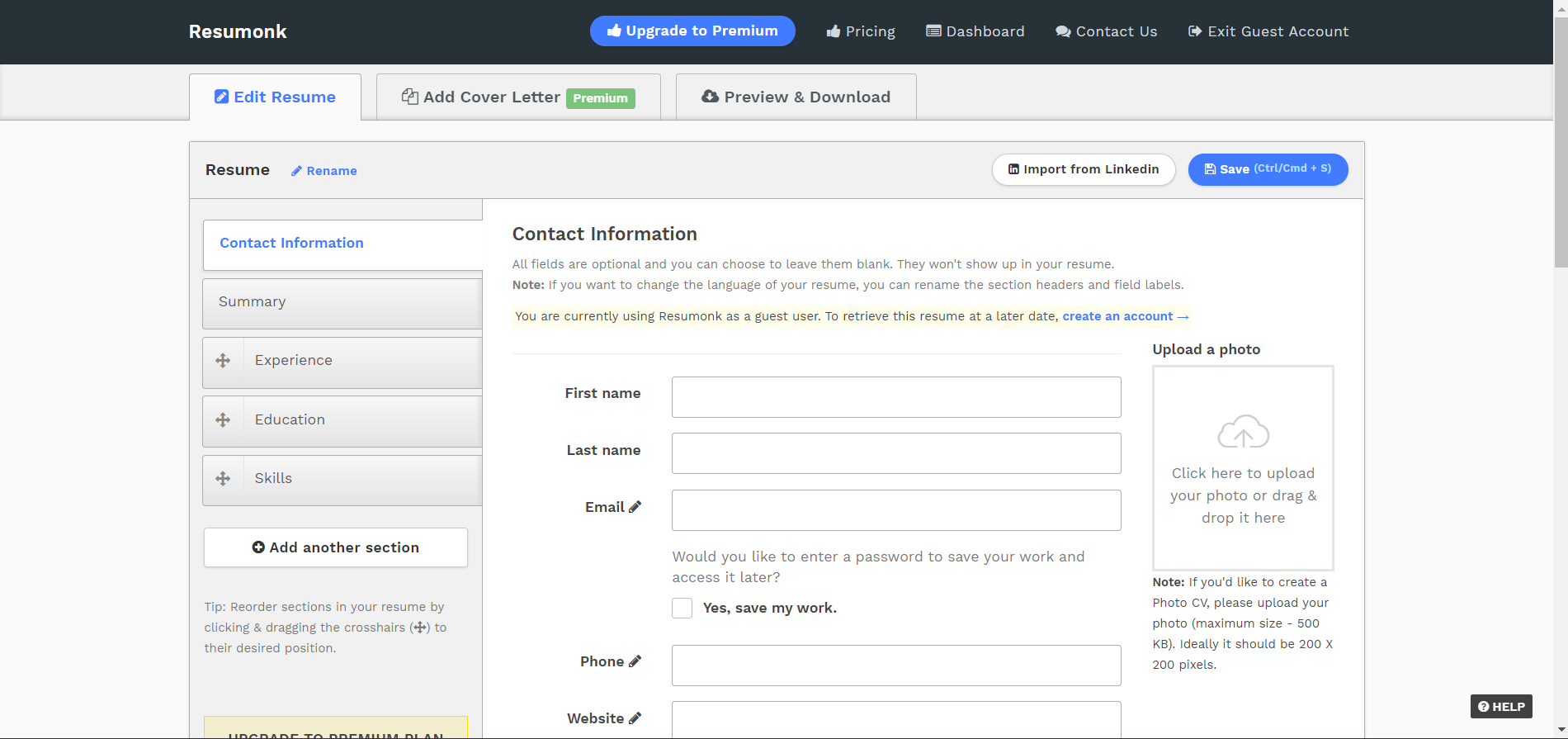Focus the First name field

pyautogui.click(x=896, y=397)
